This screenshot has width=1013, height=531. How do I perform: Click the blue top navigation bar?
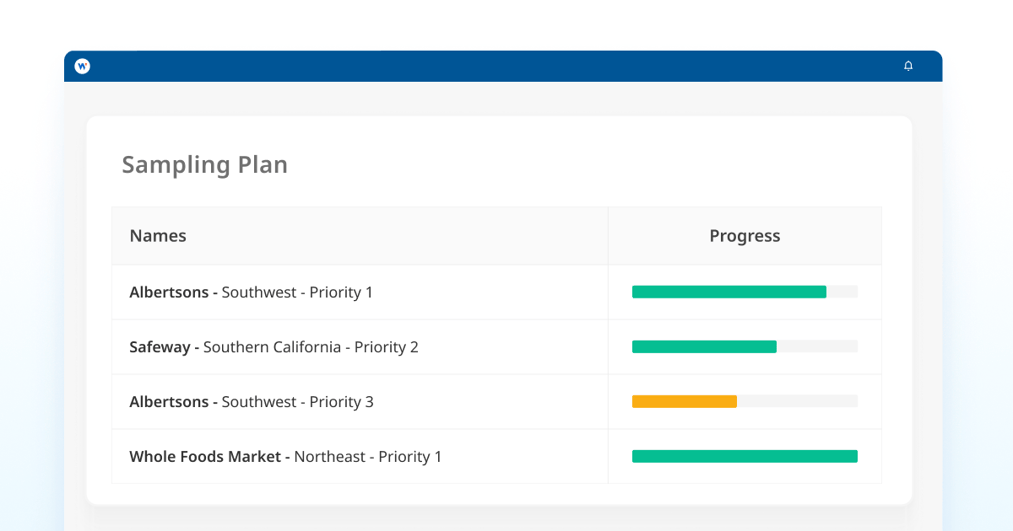[x=500, y=66]
